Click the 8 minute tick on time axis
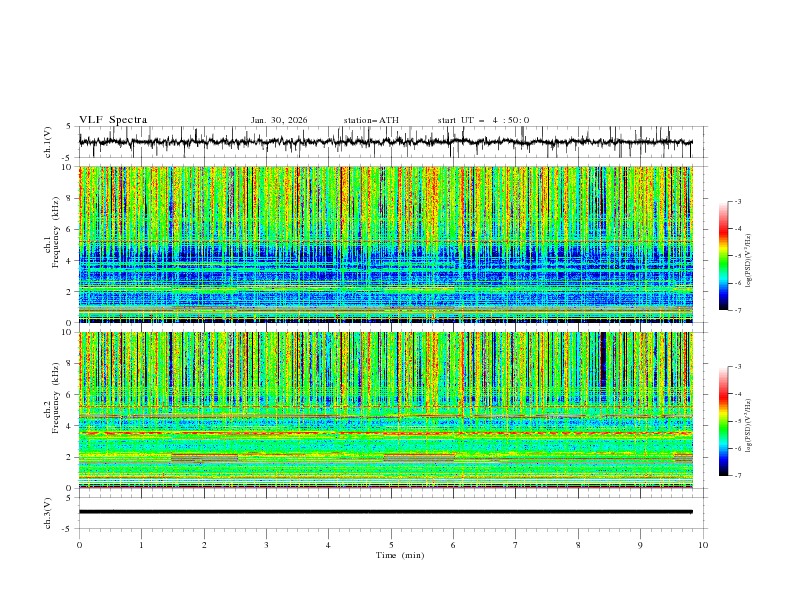Image resolution: width=792 pixels, height=612 pixels. [578, 544]
